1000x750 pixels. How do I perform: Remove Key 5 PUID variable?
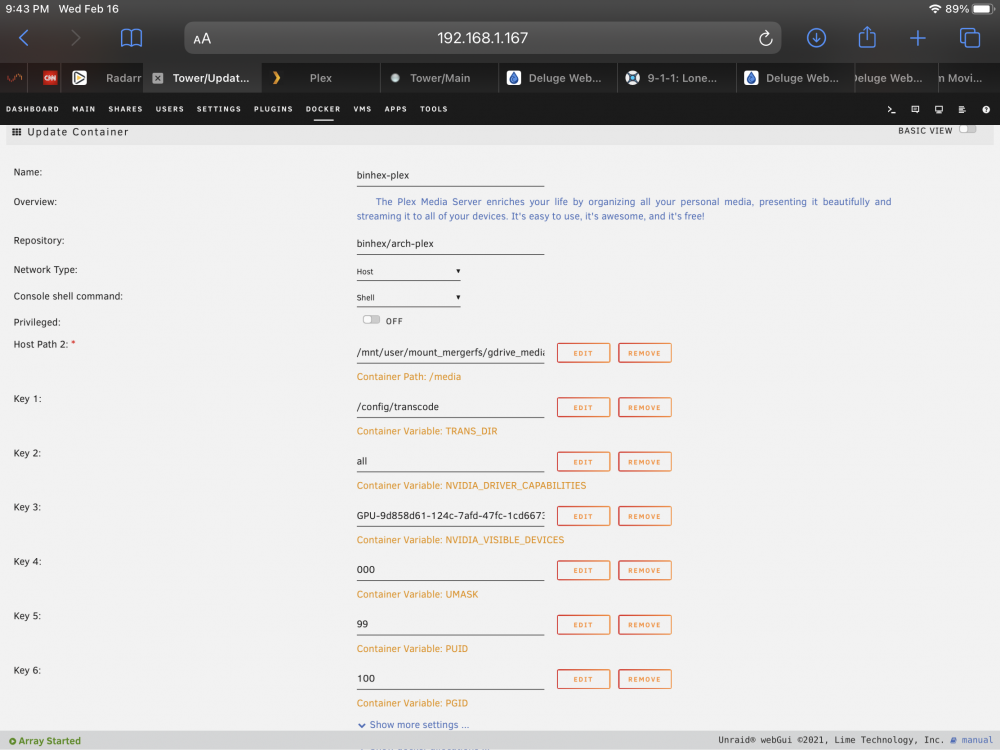645,625
